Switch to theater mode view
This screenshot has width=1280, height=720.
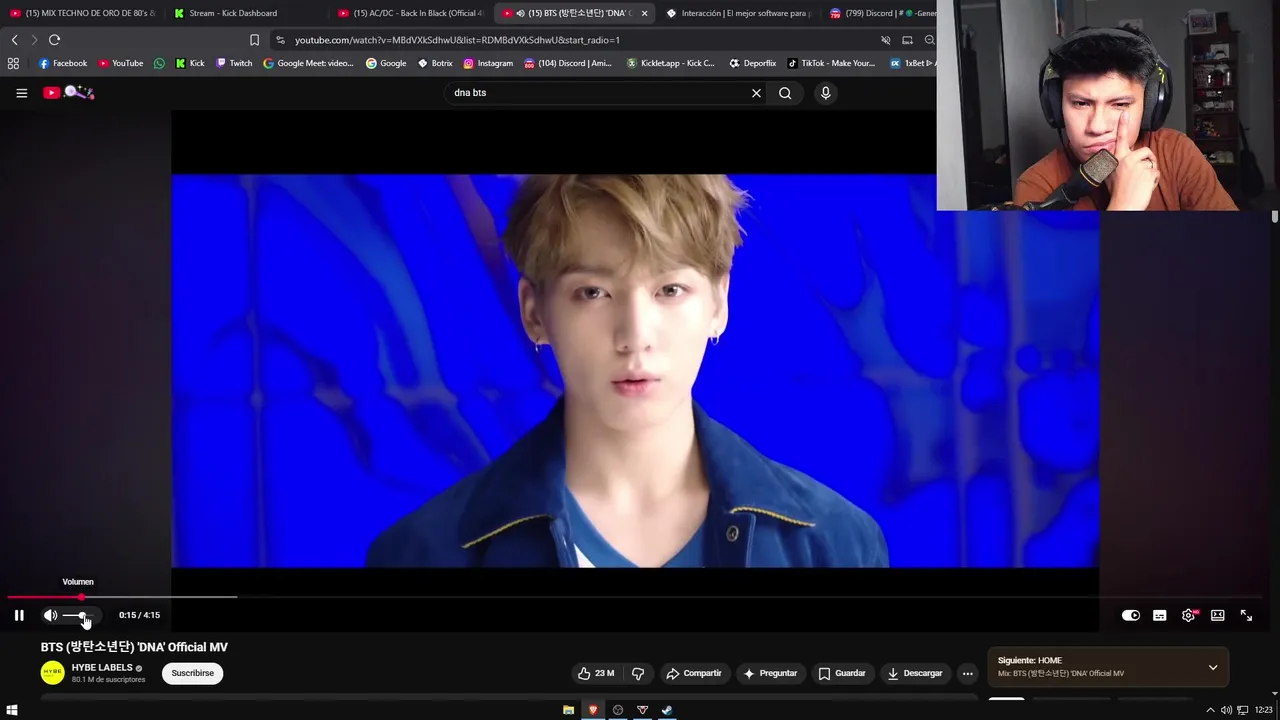[1218, 615]
